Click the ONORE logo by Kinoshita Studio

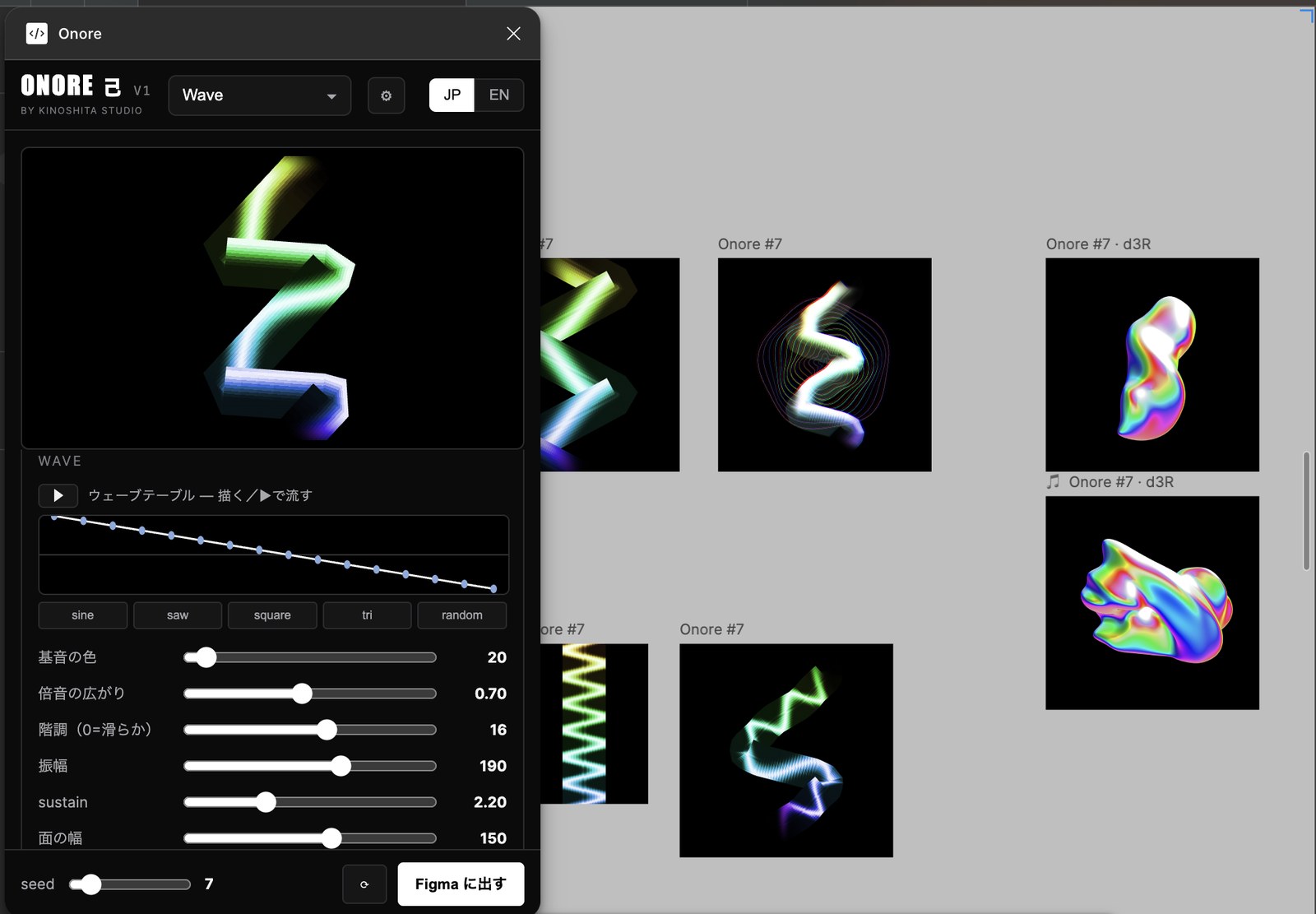coord(81,95)
